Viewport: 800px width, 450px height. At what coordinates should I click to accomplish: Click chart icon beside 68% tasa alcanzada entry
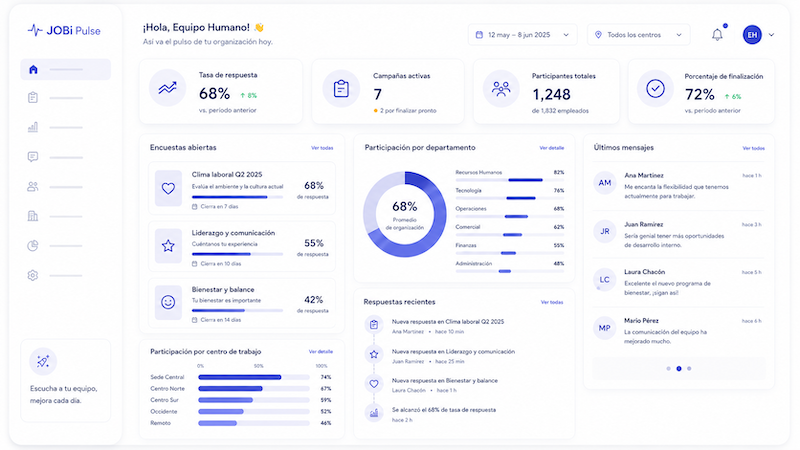374,413
